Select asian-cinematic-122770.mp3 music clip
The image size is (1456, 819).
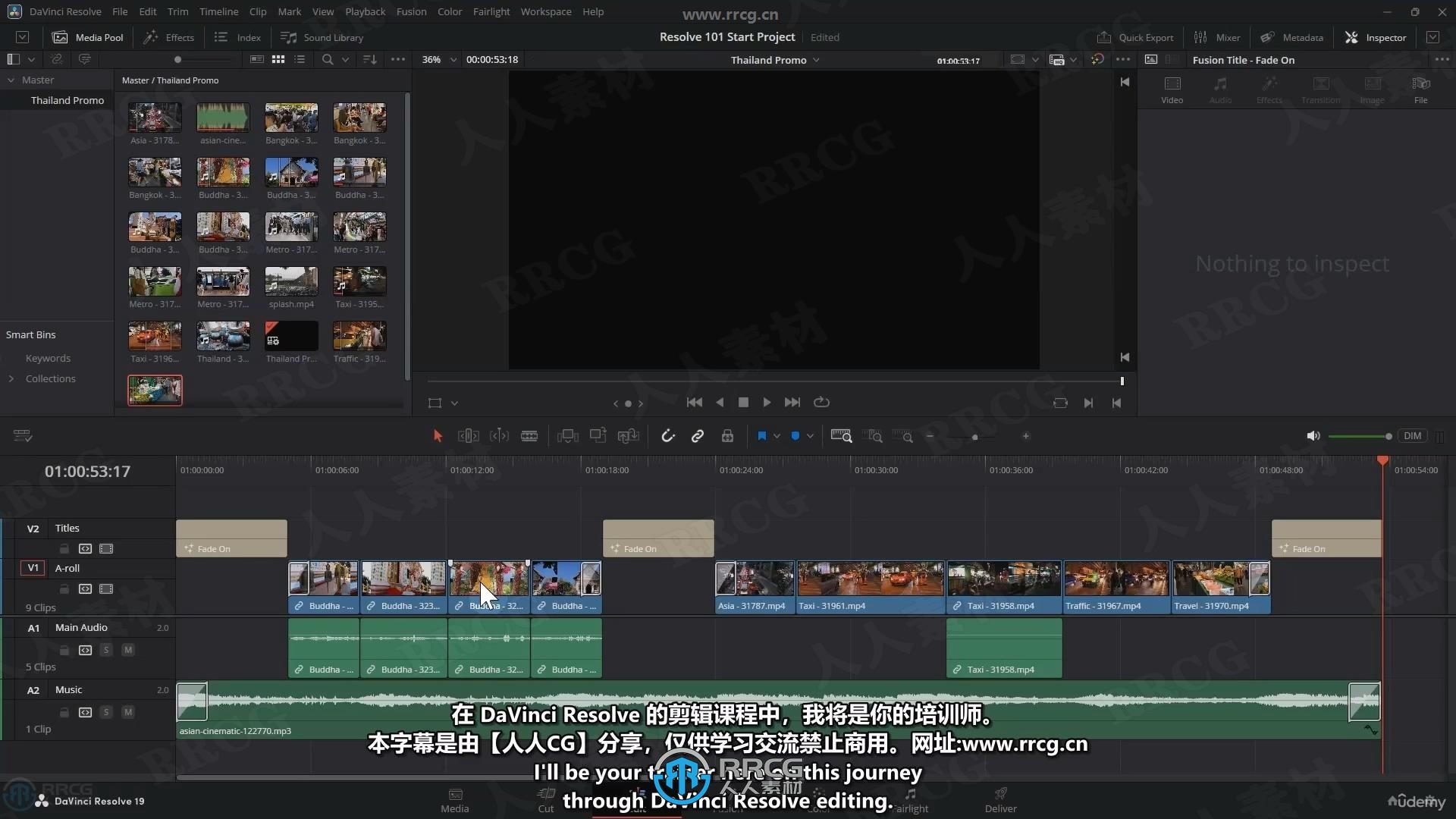coord(778,710)
